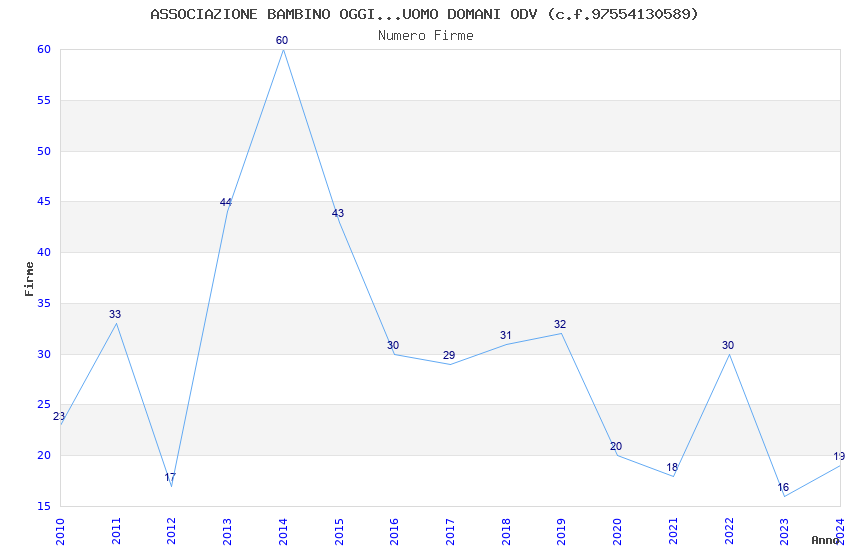This screenshot has height=550, width=850.
Task: Click the data label 18 for 2021
Action: 672,467
